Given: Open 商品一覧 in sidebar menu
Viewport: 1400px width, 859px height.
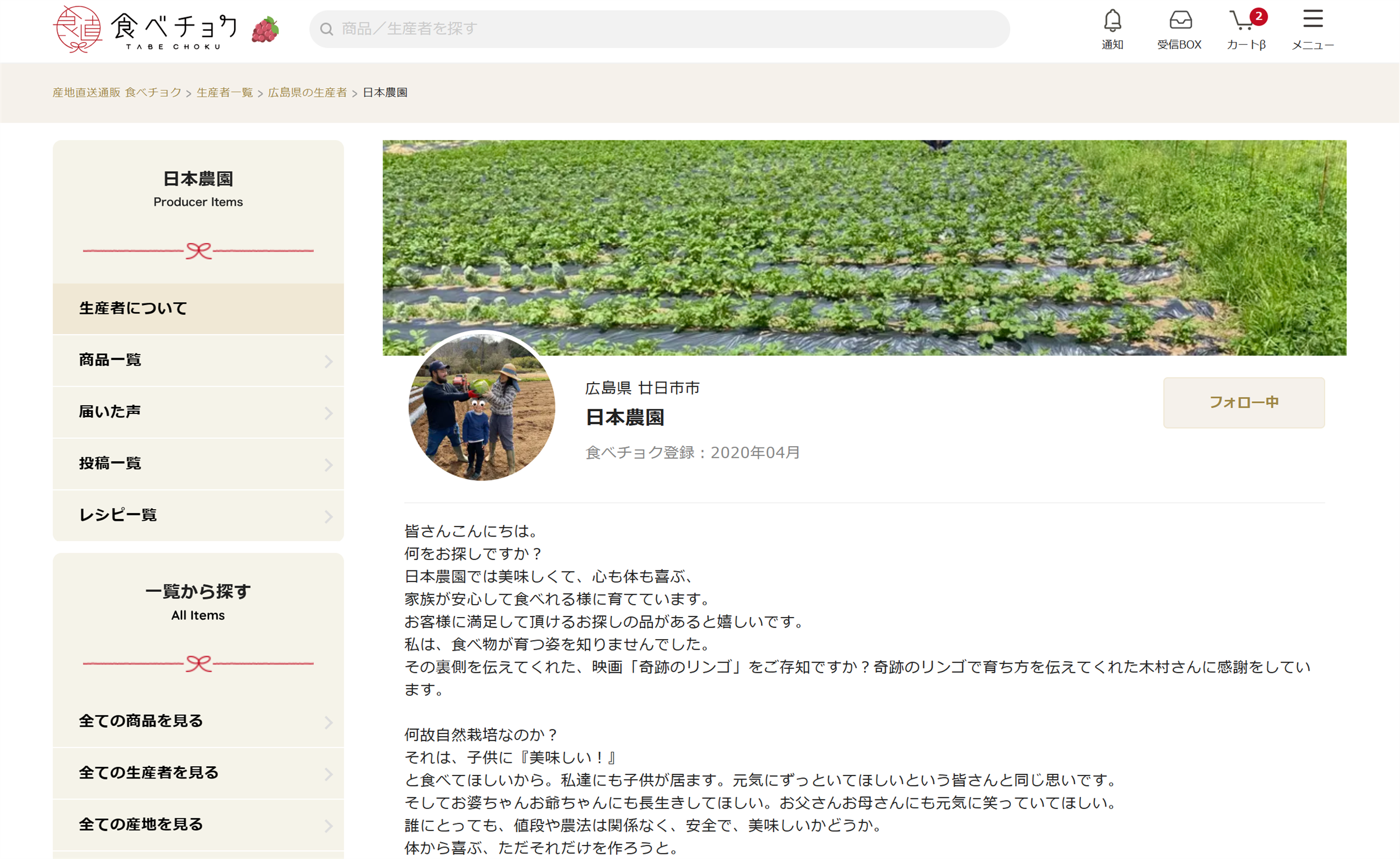Looking at the screenshot, I should pos(198,360).
